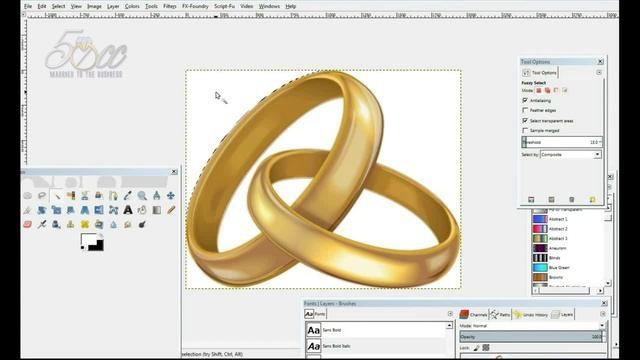
Task: Select the Smudge tool
Action: pos(128,224)
